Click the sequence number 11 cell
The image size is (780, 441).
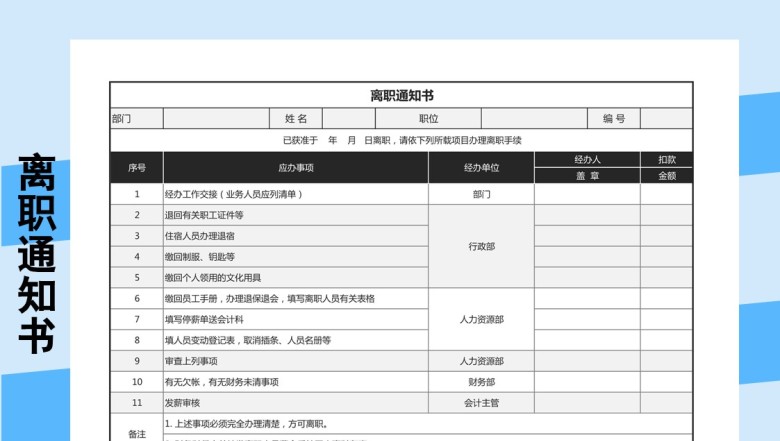pos(137,403)
